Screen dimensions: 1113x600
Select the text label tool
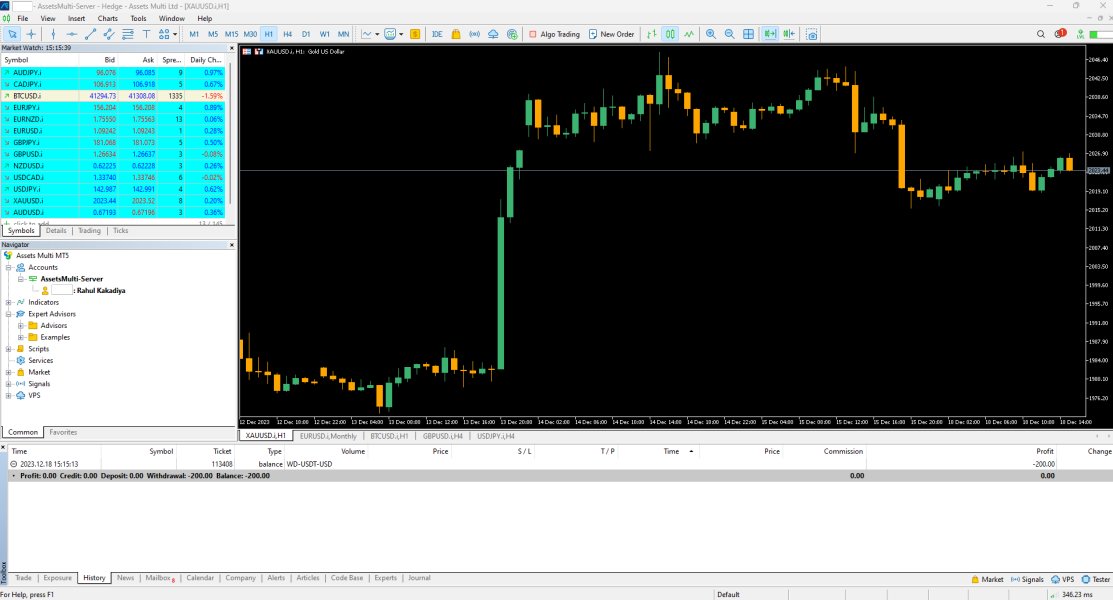click(x=146, y=34)
